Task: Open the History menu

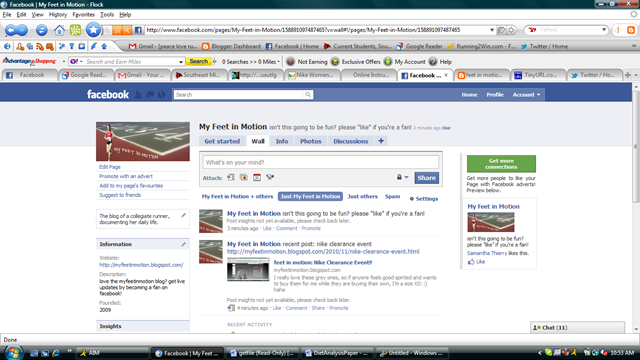Action: coord(58,15)
